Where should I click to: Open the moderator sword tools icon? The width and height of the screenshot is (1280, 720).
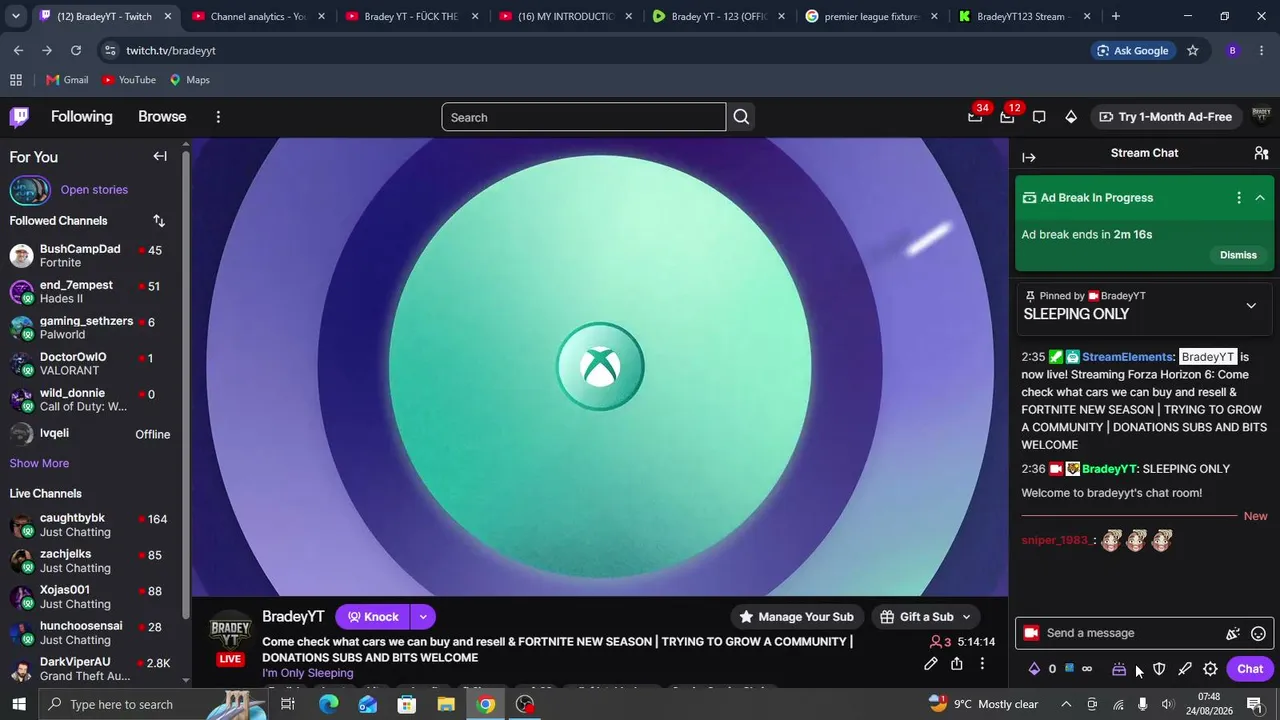[x=1185, y=669]
